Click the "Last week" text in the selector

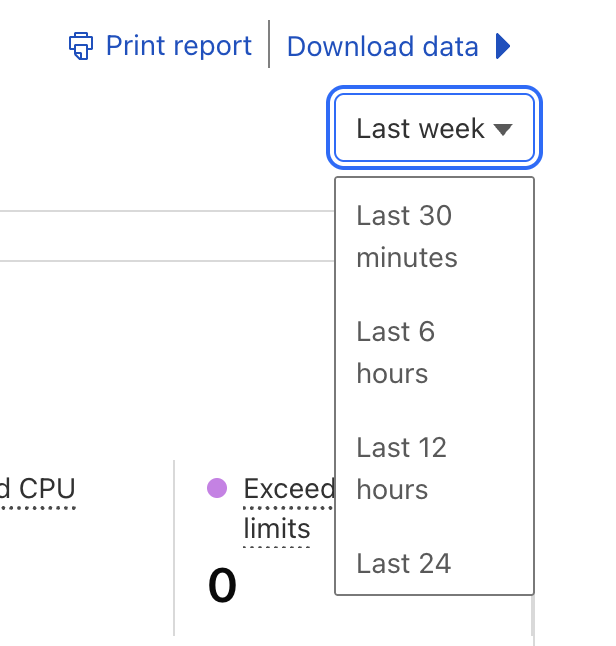(x=420, y=129)
